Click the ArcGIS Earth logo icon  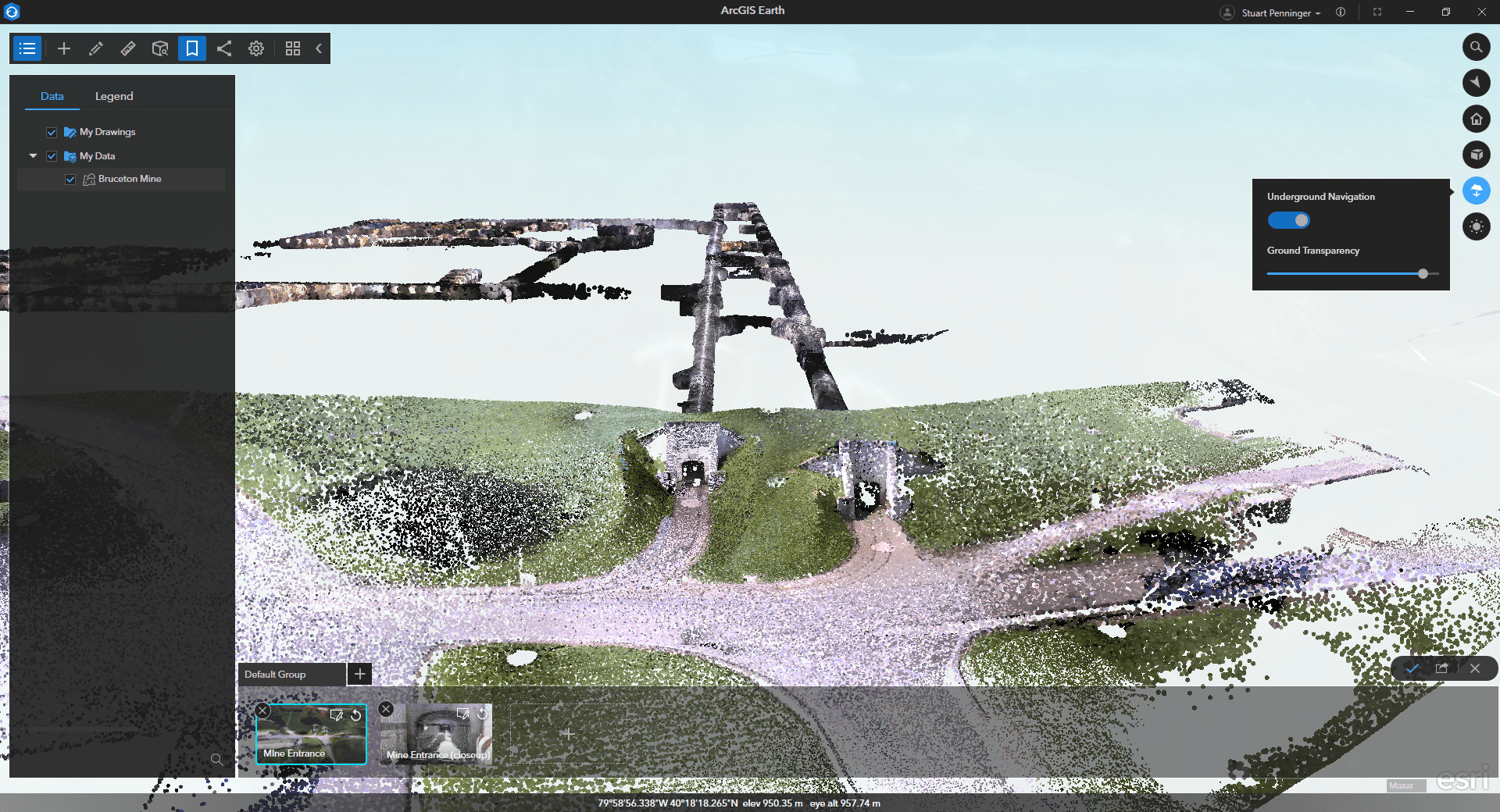pos(12,12)
